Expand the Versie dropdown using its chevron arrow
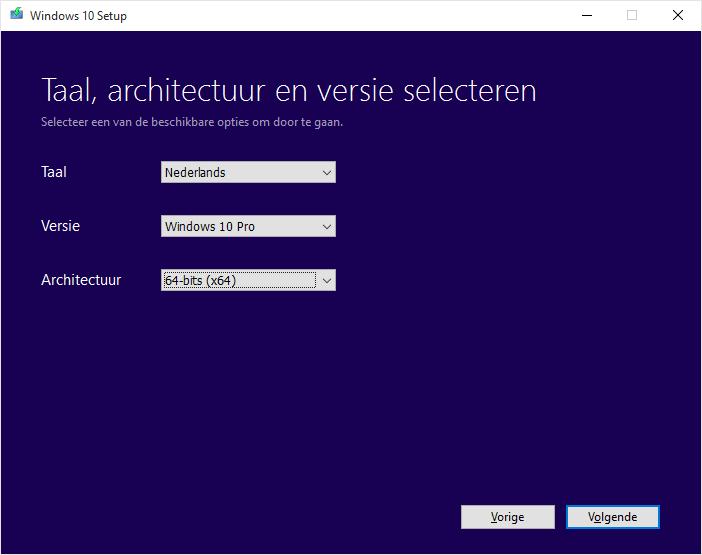702x555 pixels. [327, 227]
